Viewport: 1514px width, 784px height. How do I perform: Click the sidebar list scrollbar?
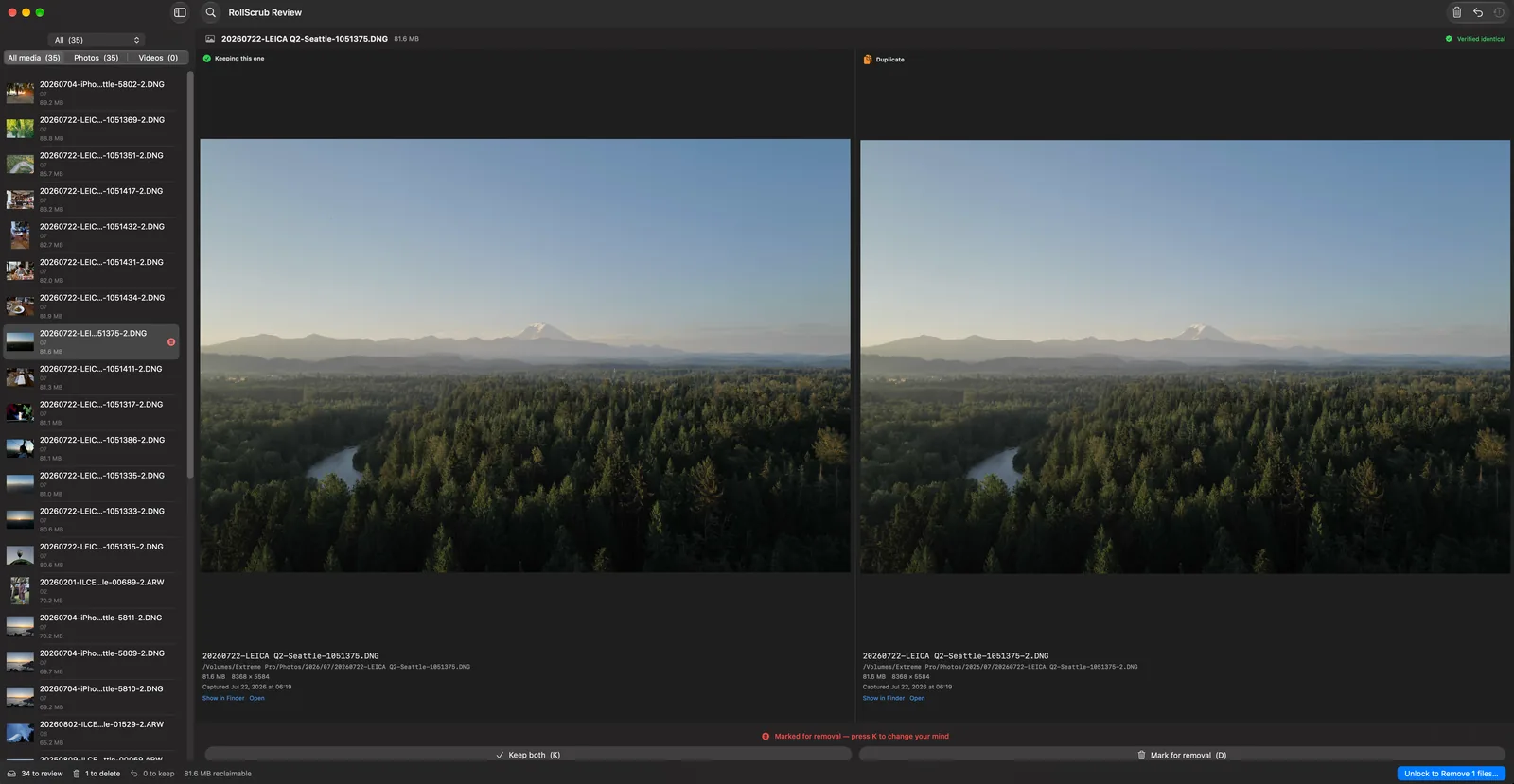190,274
